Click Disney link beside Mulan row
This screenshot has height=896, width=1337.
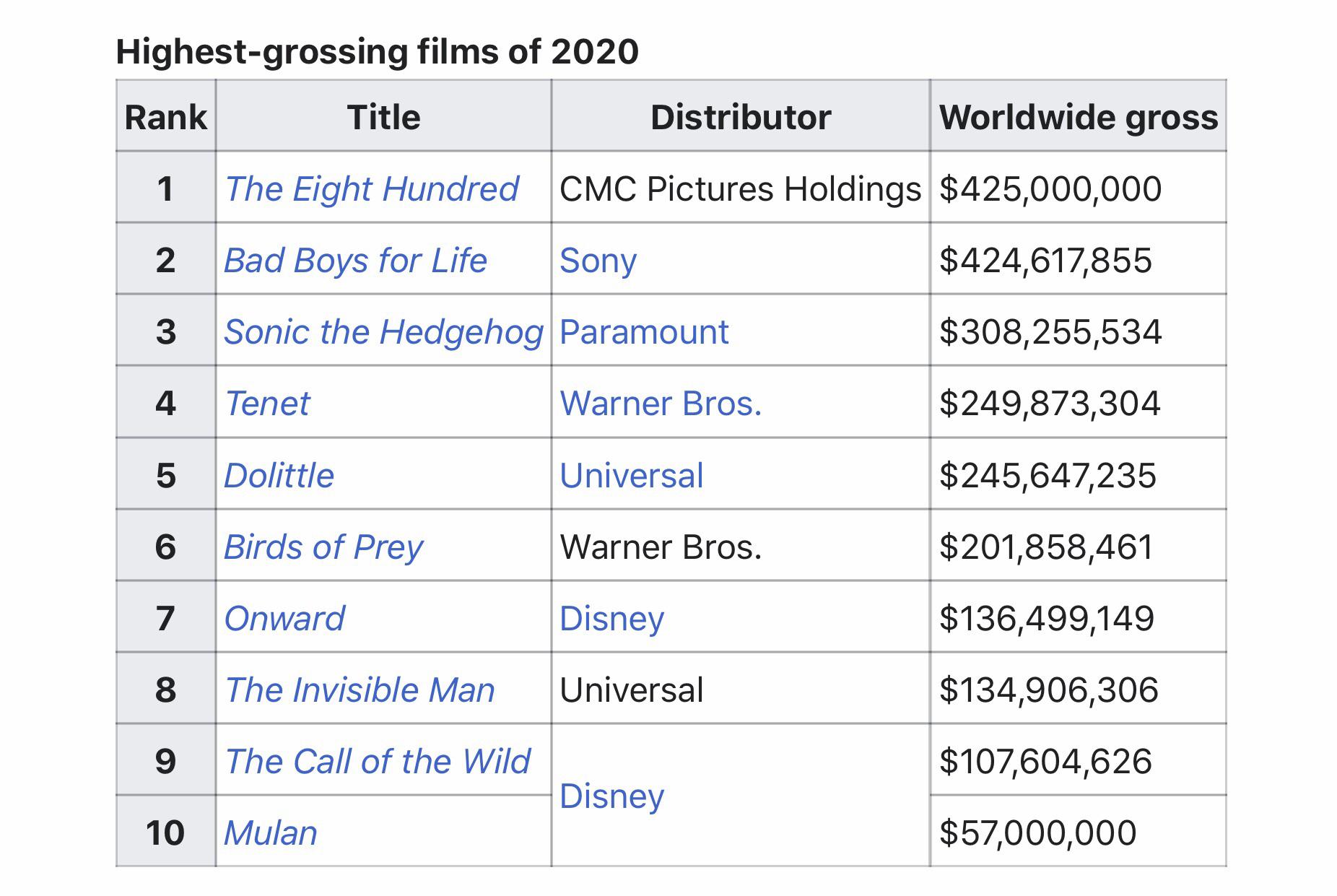611,796
